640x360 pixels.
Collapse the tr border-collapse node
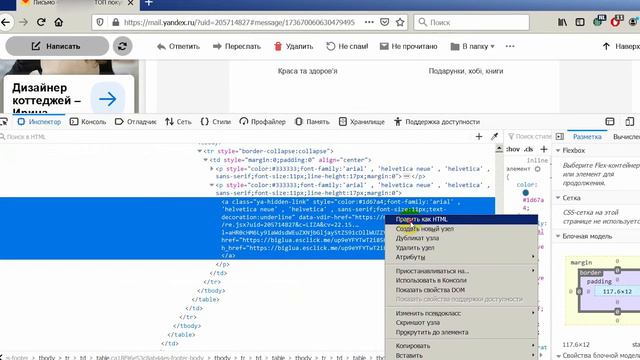pyautogui.click(x=200, y=151)
